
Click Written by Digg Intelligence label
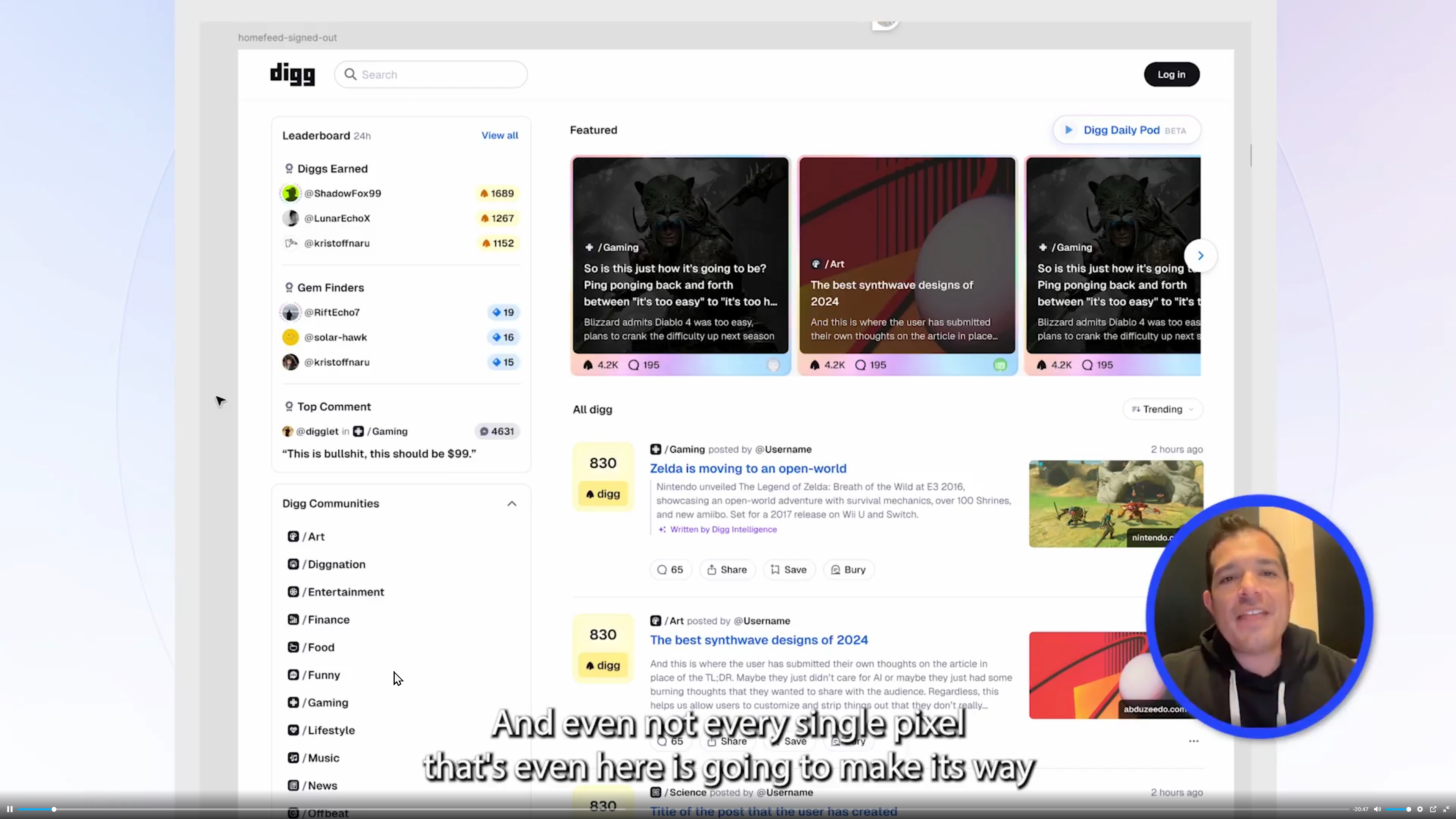pos(717,530)
